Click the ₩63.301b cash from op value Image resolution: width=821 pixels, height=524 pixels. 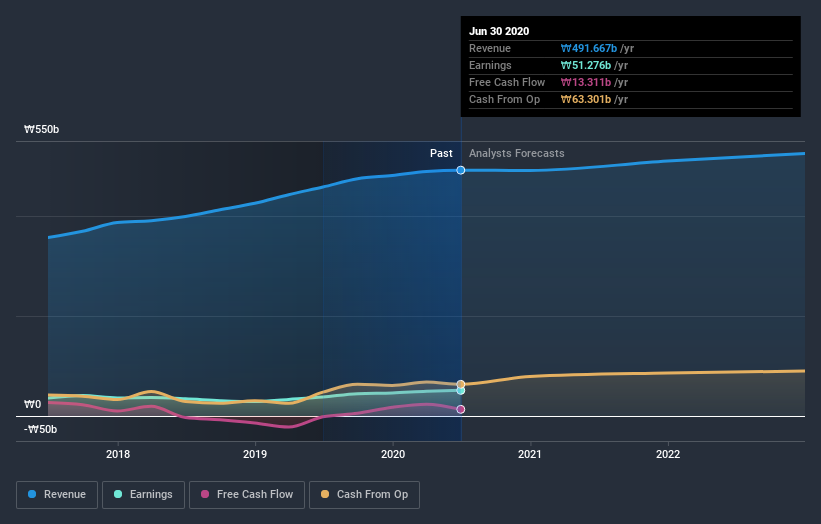(586, 99)
